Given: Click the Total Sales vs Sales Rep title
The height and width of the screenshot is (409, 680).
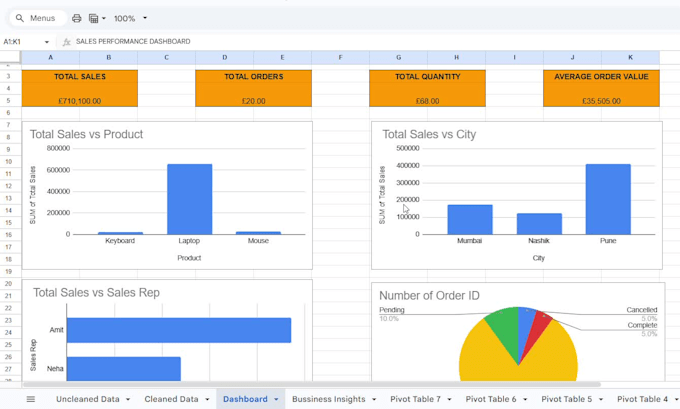Looking at the screenshot, I should (96, 293).
